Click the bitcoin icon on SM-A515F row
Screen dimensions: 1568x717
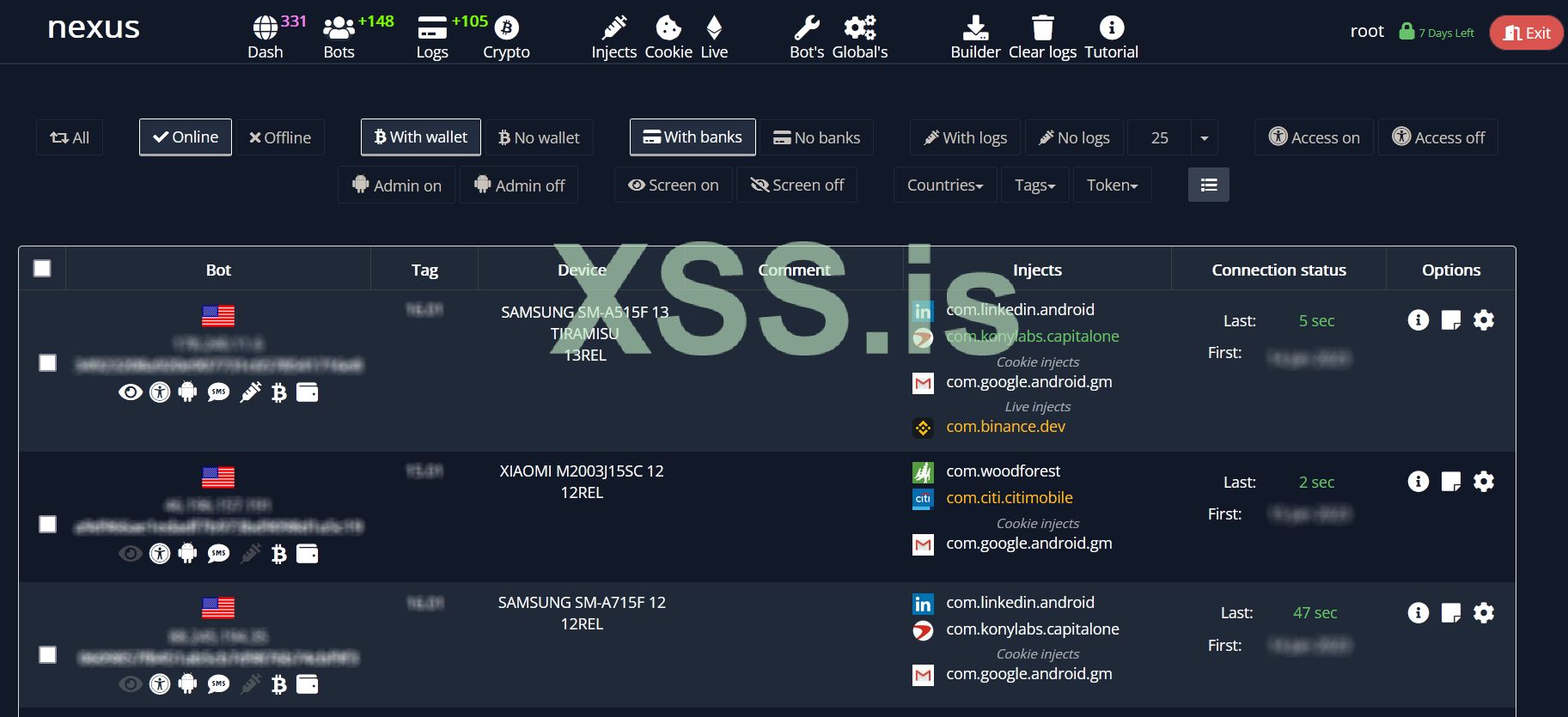(278, 392)
